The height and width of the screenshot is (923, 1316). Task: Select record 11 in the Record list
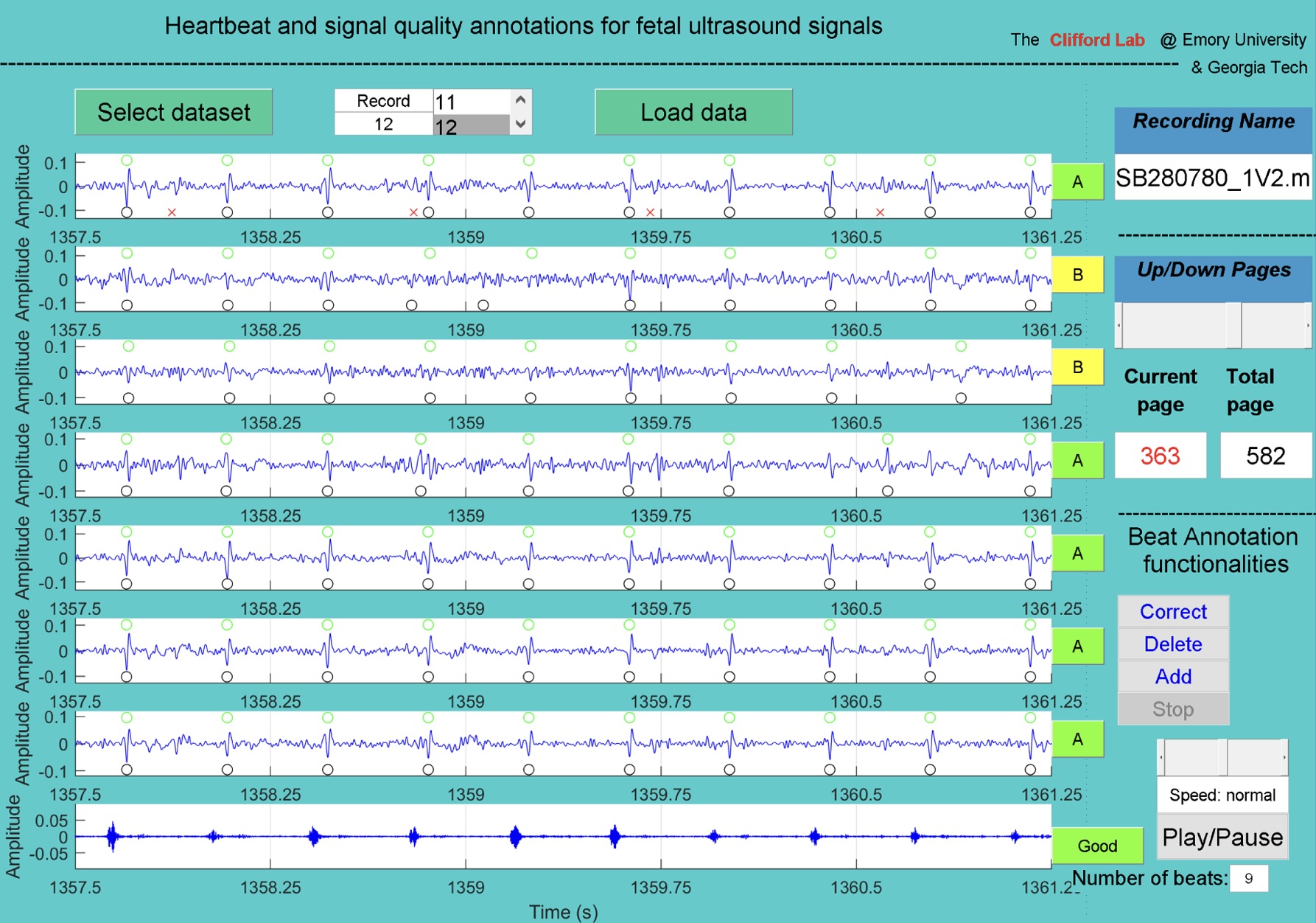[x=470, y=102]
